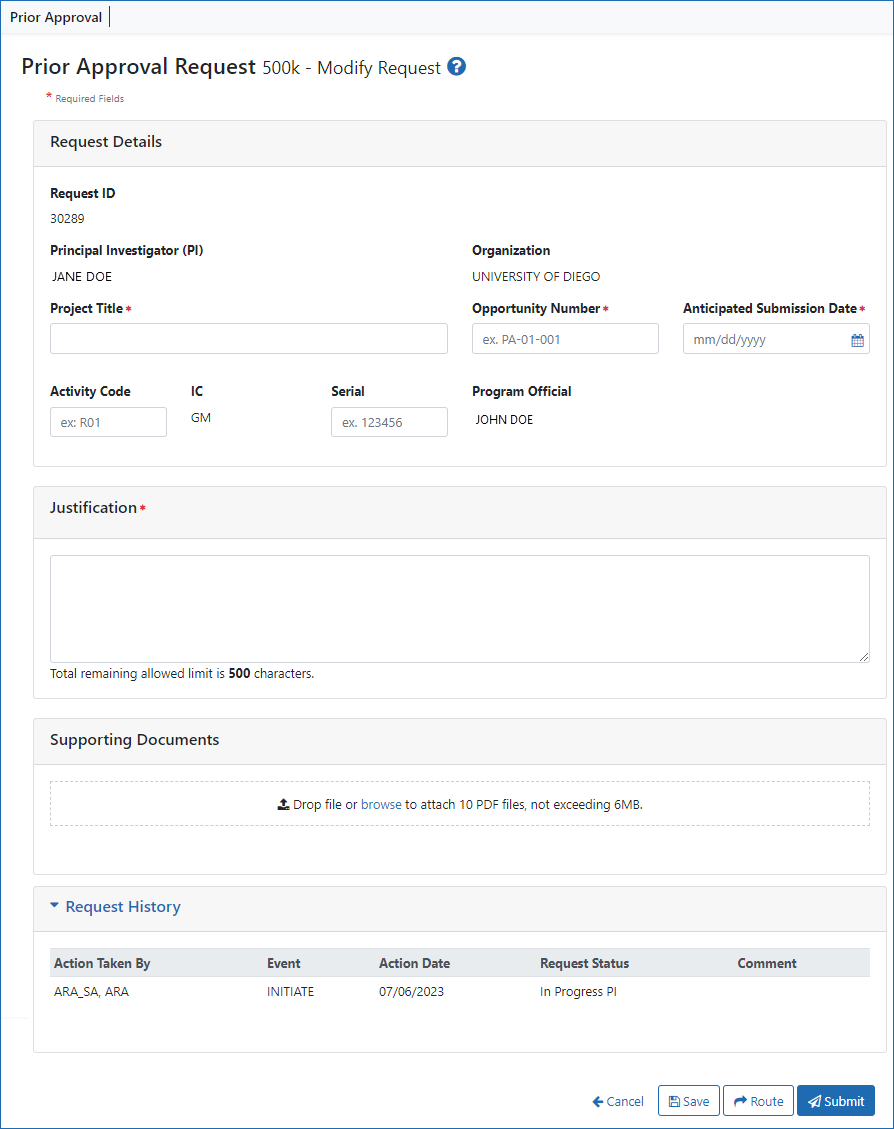Select the Prior Approval tab
Image resolution: width=894 pixels, height=1129 pixels.
click(56, 17)
